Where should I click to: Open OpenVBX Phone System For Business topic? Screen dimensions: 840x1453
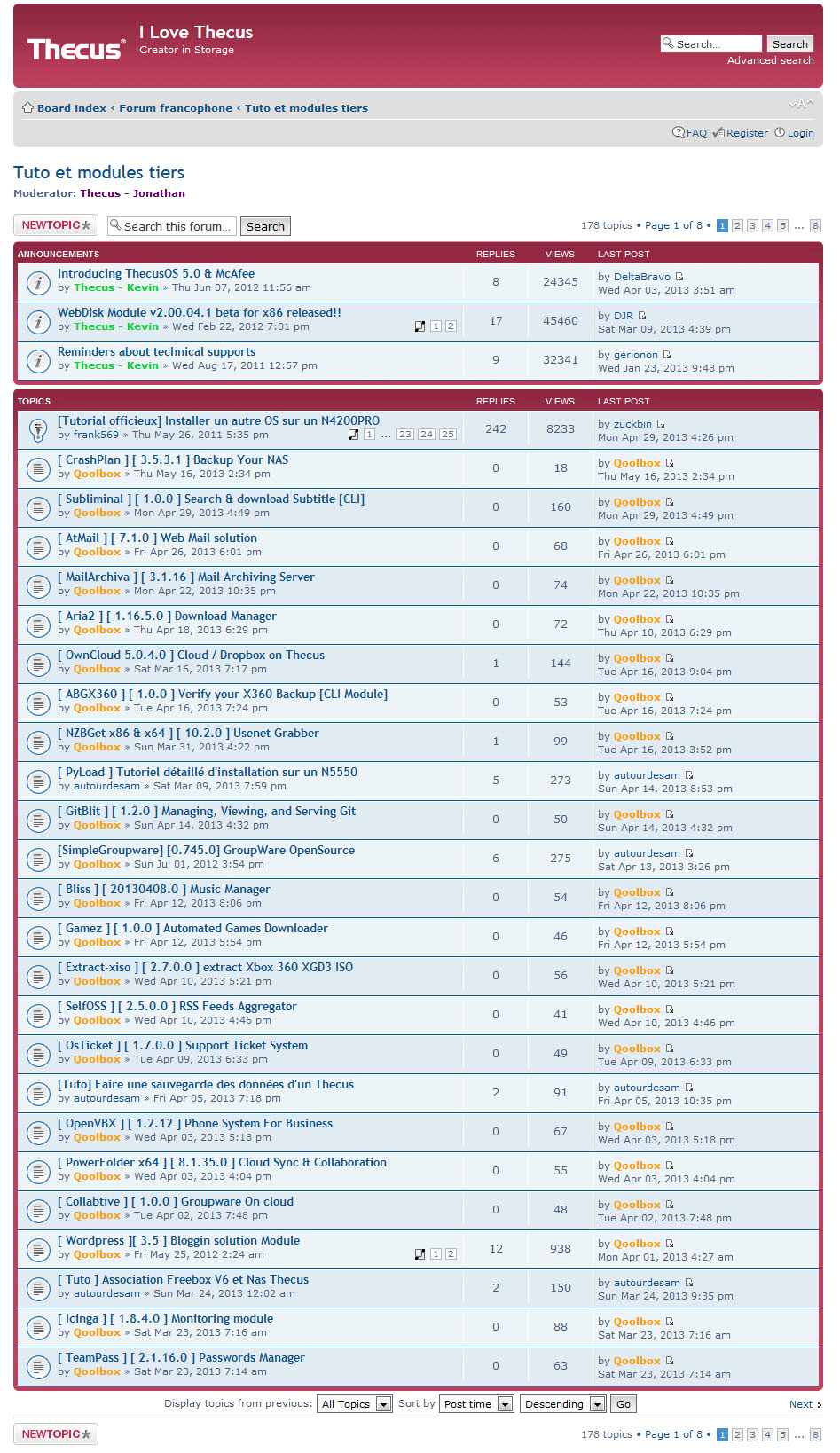tap(195, 1124)
